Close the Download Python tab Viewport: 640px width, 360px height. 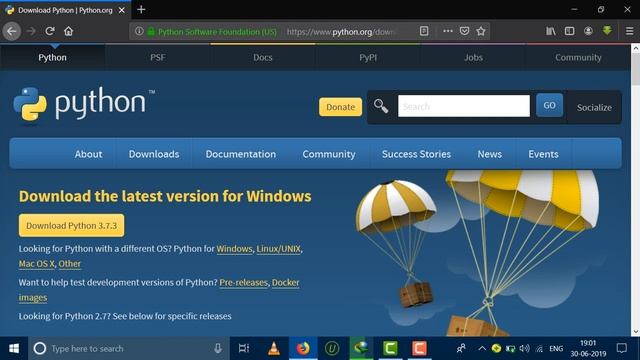click(122, 10)
